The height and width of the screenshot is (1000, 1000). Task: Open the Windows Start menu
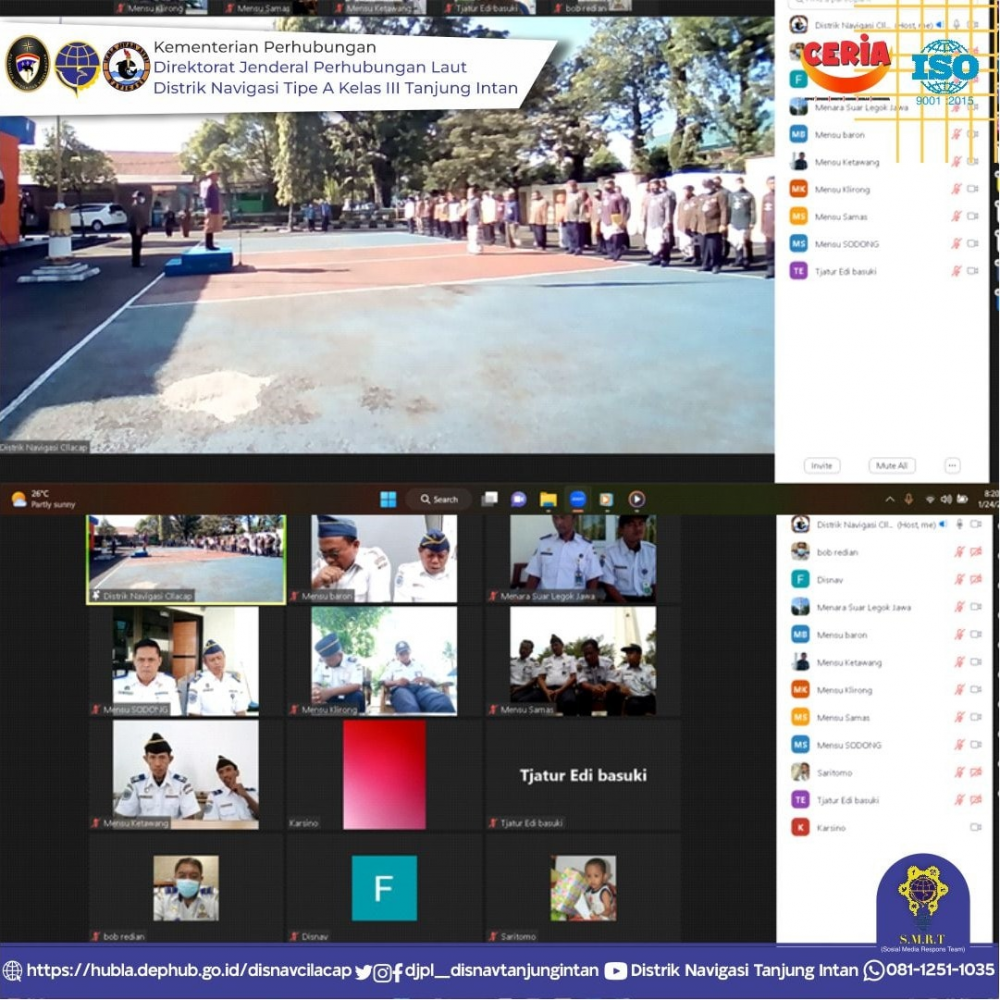(x=388, y=499)
